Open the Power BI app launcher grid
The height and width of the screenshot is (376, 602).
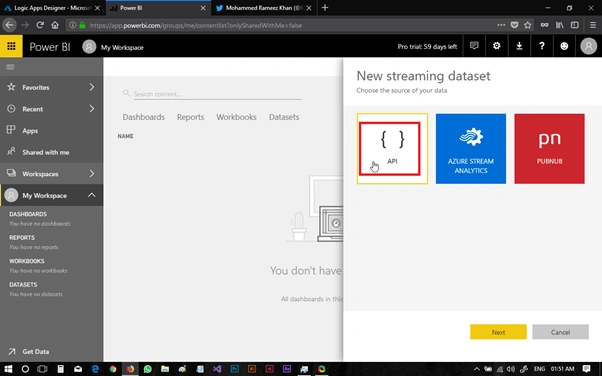[11, 46]
